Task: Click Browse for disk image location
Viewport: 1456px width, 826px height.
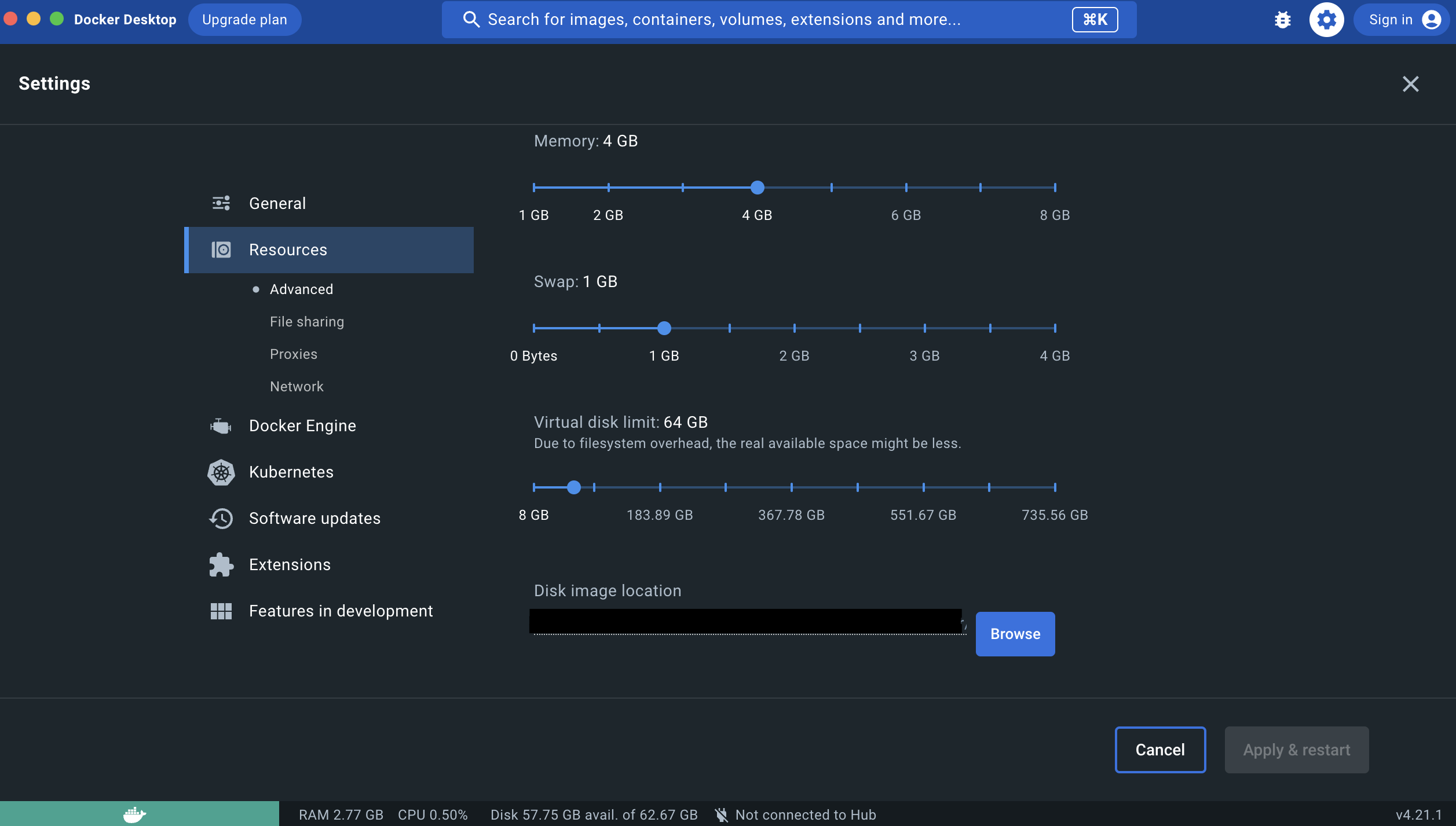Action: pos(1015,634)
